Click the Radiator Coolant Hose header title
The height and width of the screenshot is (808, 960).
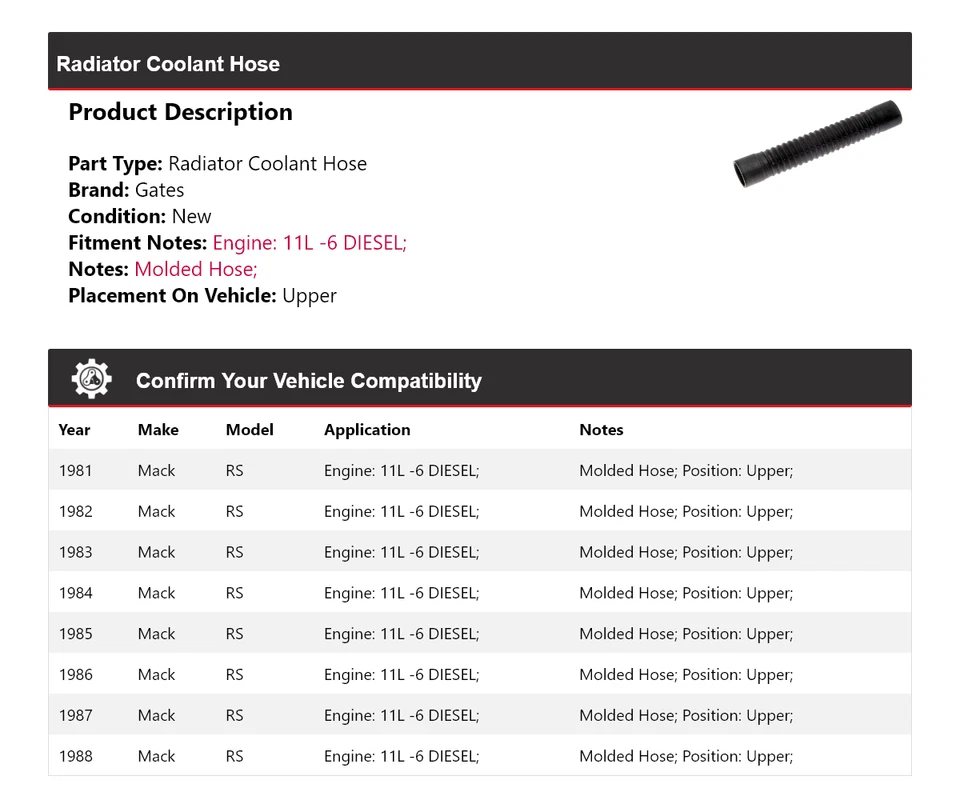coord(168,64)
